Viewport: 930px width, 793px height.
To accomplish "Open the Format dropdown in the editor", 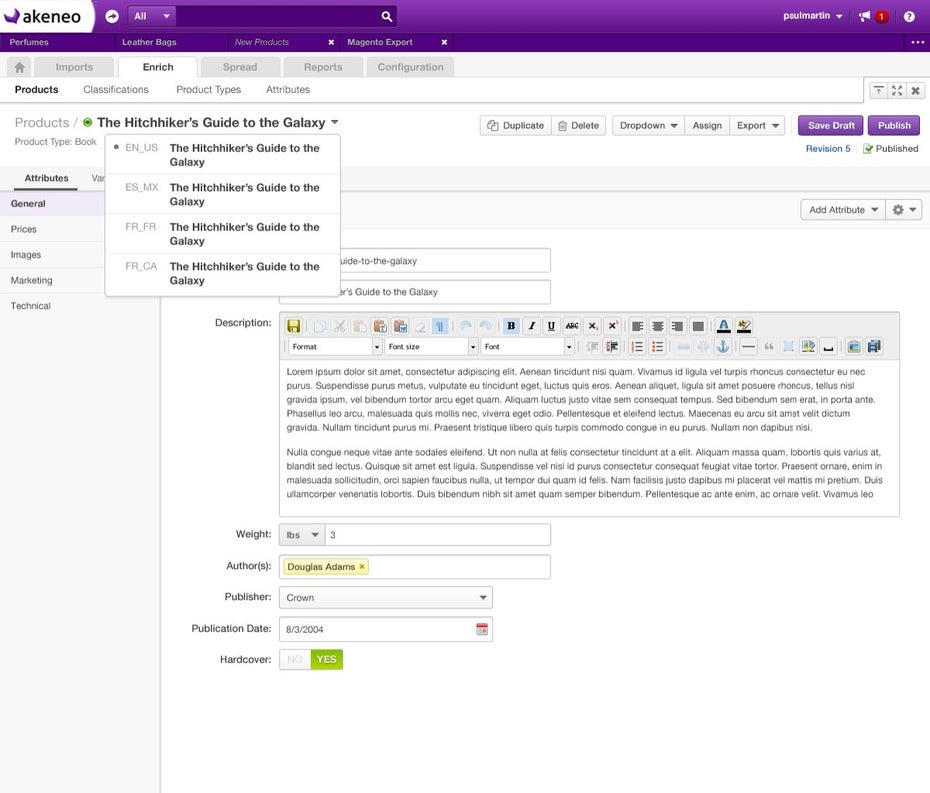I will (x=335, y=346).
